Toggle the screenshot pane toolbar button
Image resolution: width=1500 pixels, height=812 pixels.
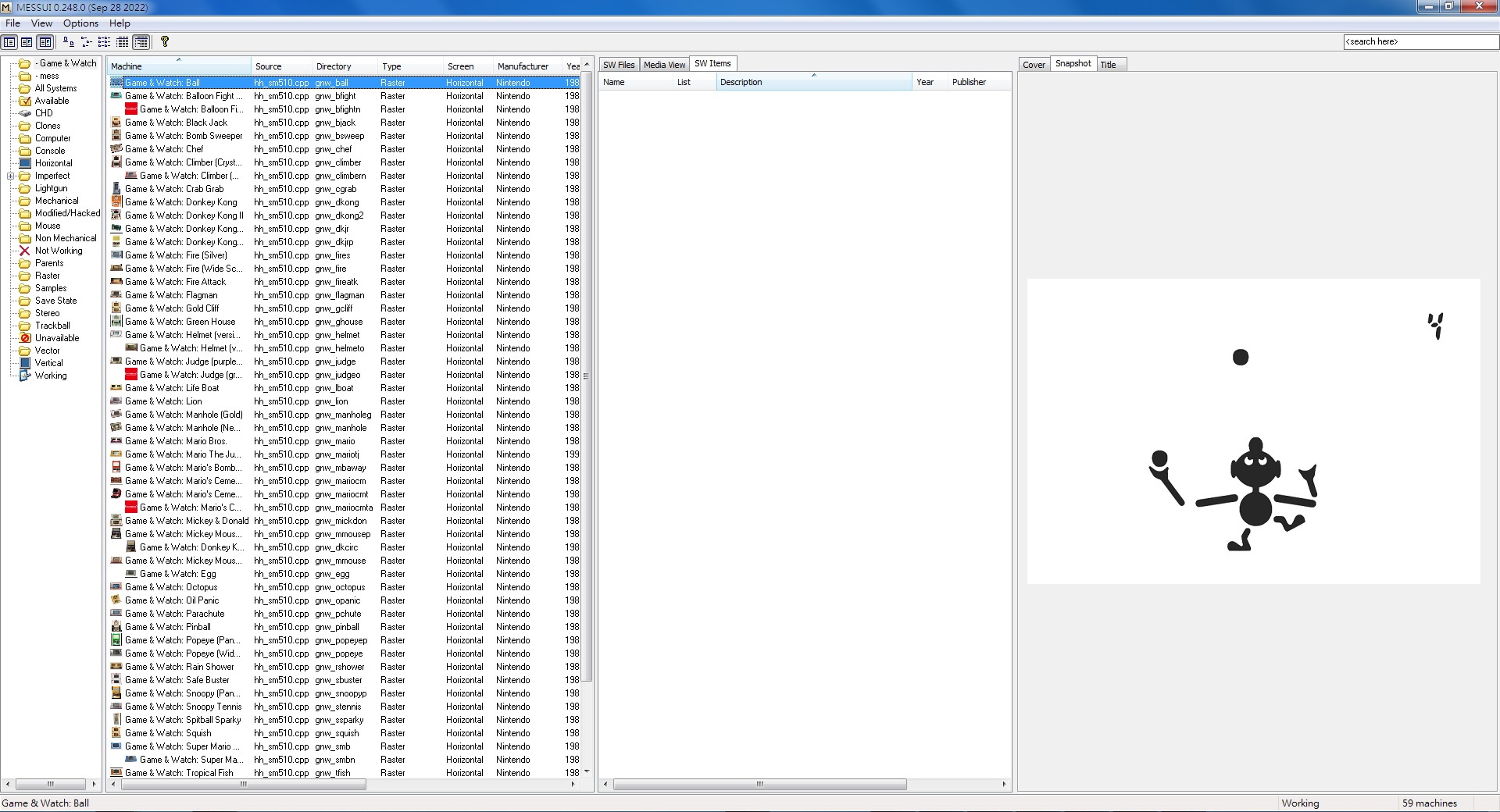click(45, 42)
